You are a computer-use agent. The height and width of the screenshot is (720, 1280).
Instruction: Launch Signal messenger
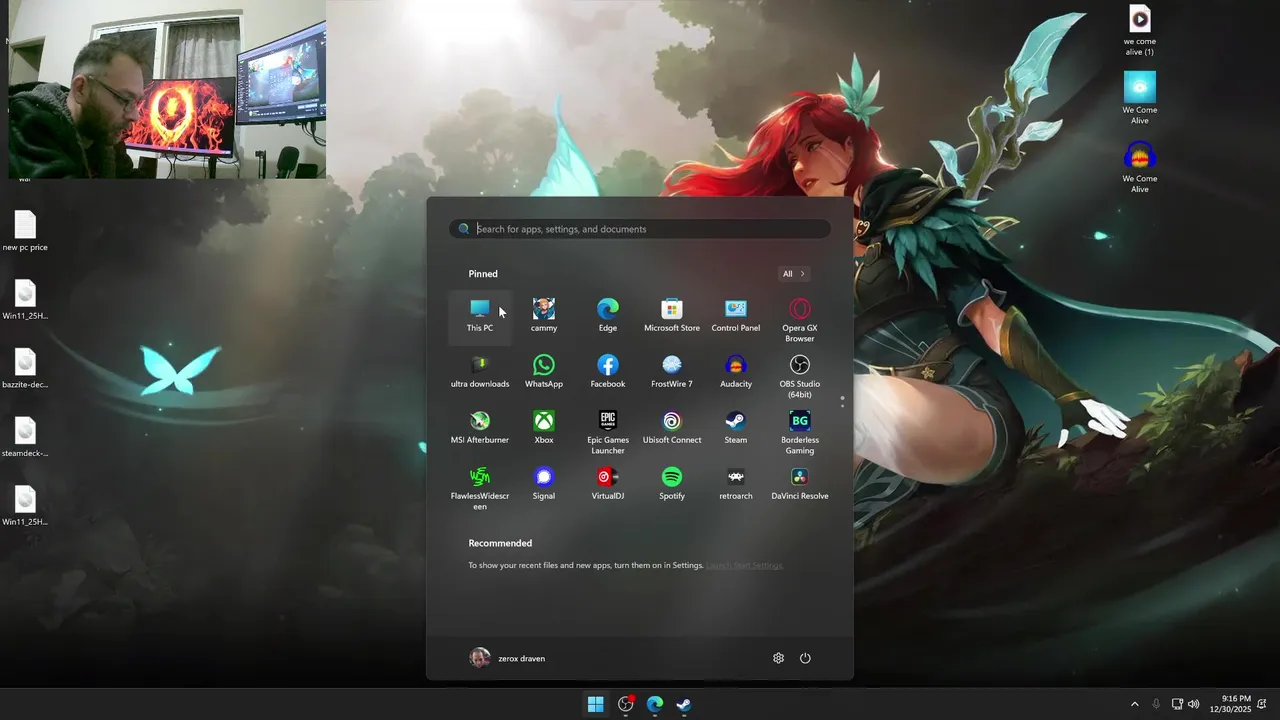544,484
